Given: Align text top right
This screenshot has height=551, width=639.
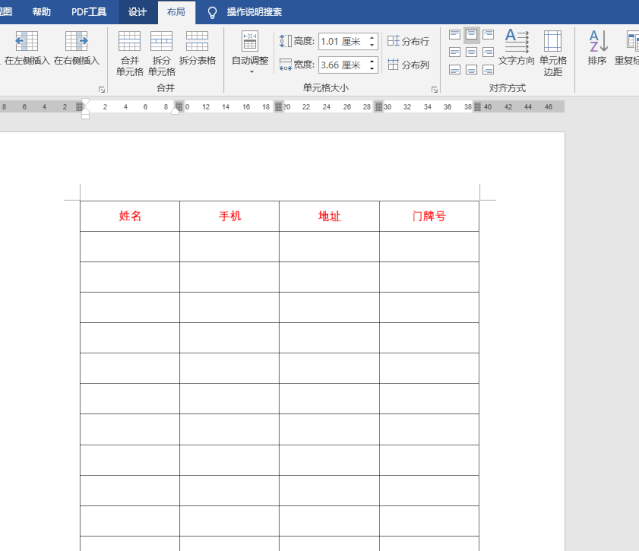Looking at the screenshot, I should [488, 35].
